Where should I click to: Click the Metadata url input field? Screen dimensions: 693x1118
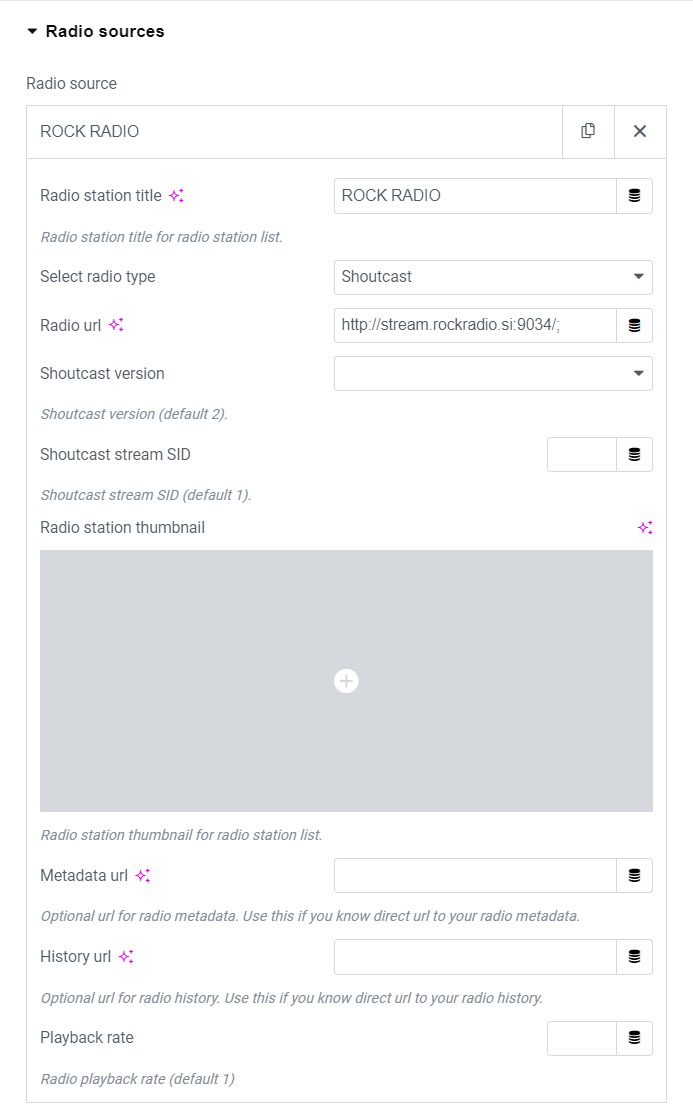coord(475,875)
